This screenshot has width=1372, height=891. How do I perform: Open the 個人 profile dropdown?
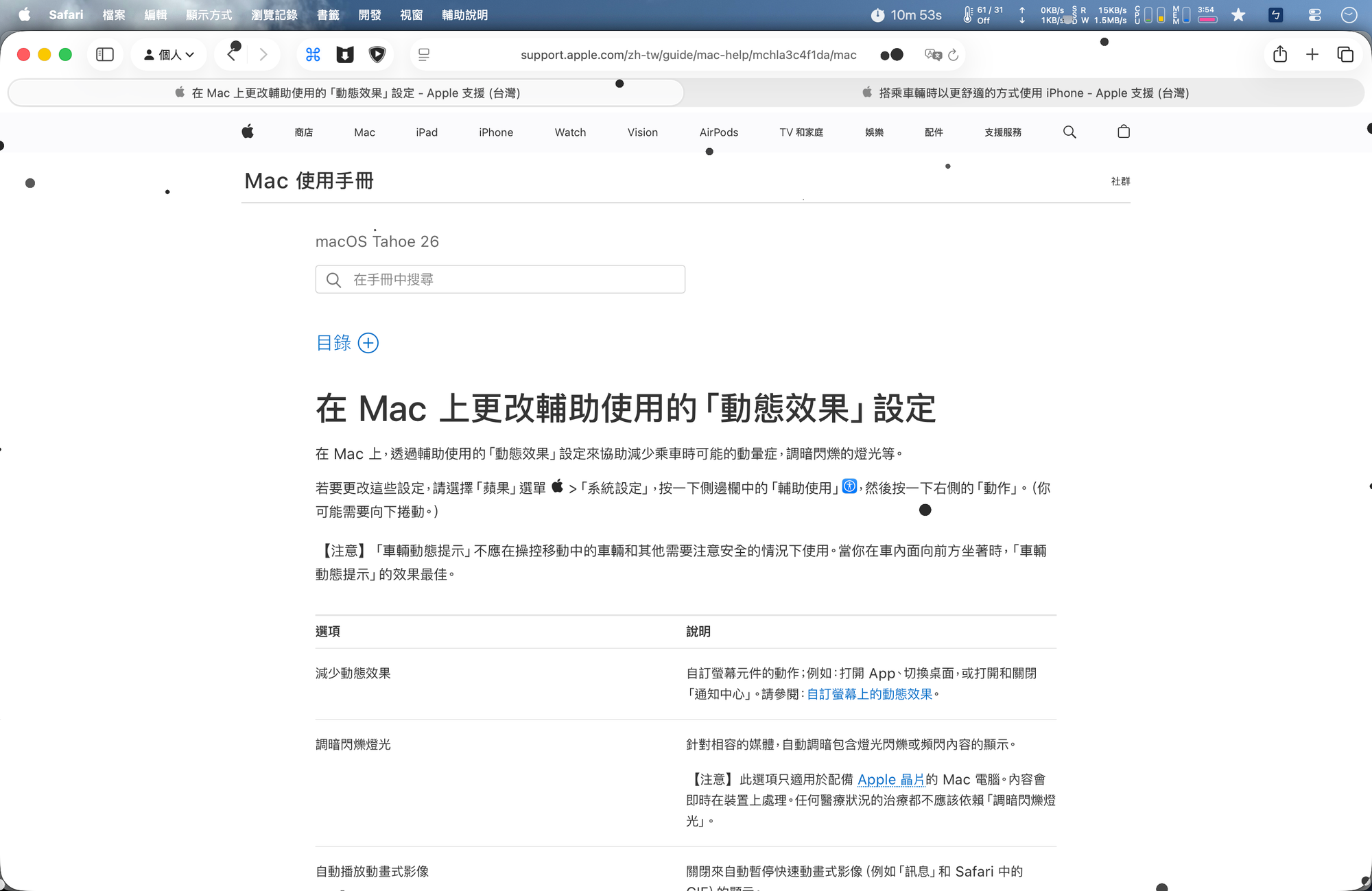tap(169, 54)
